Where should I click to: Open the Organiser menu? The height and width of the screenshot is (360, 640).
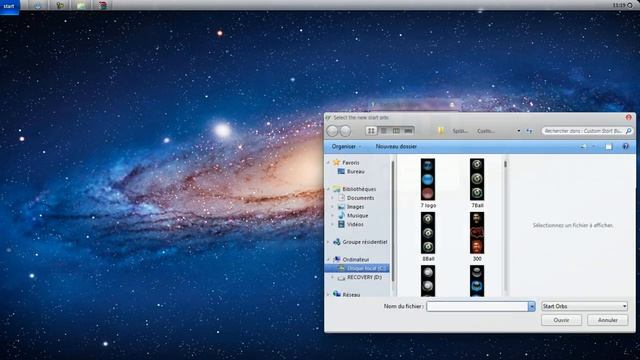[346, 147]
